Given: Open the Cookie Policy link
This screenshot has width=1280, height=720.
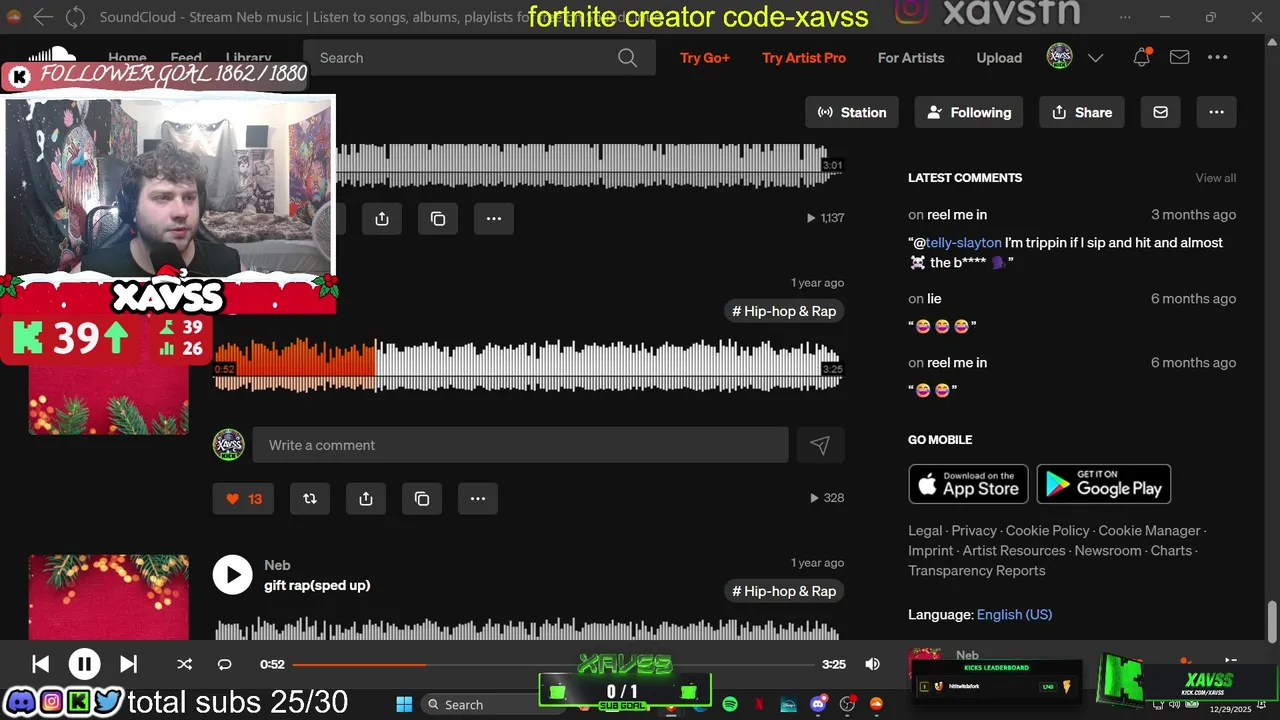Looking at the screenshot, I should 1047,531.
